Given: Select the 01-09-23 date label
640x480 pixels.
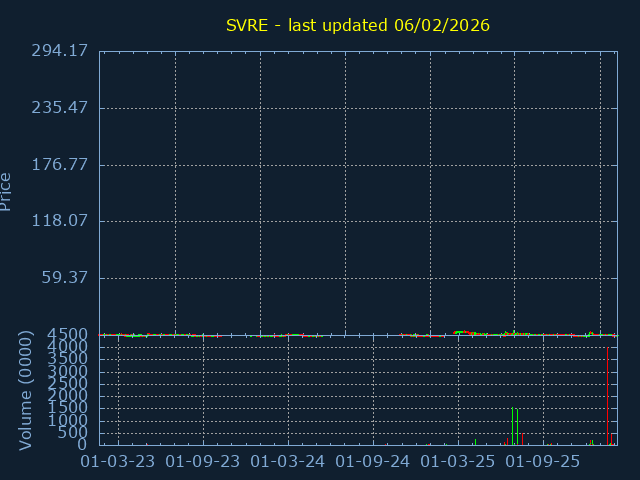Looking at the screenshot, I should (203, 462).
